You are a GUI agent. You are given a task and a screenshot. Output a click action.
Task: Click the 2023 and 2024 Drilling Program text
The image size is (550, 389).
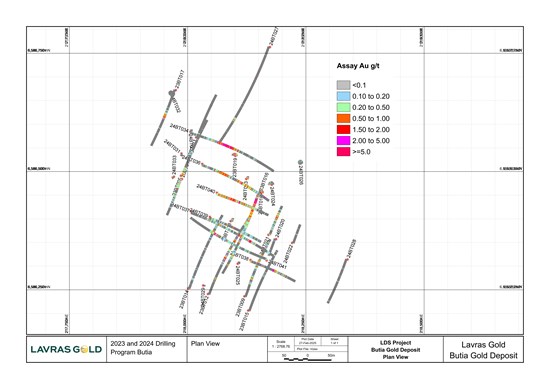143,348
